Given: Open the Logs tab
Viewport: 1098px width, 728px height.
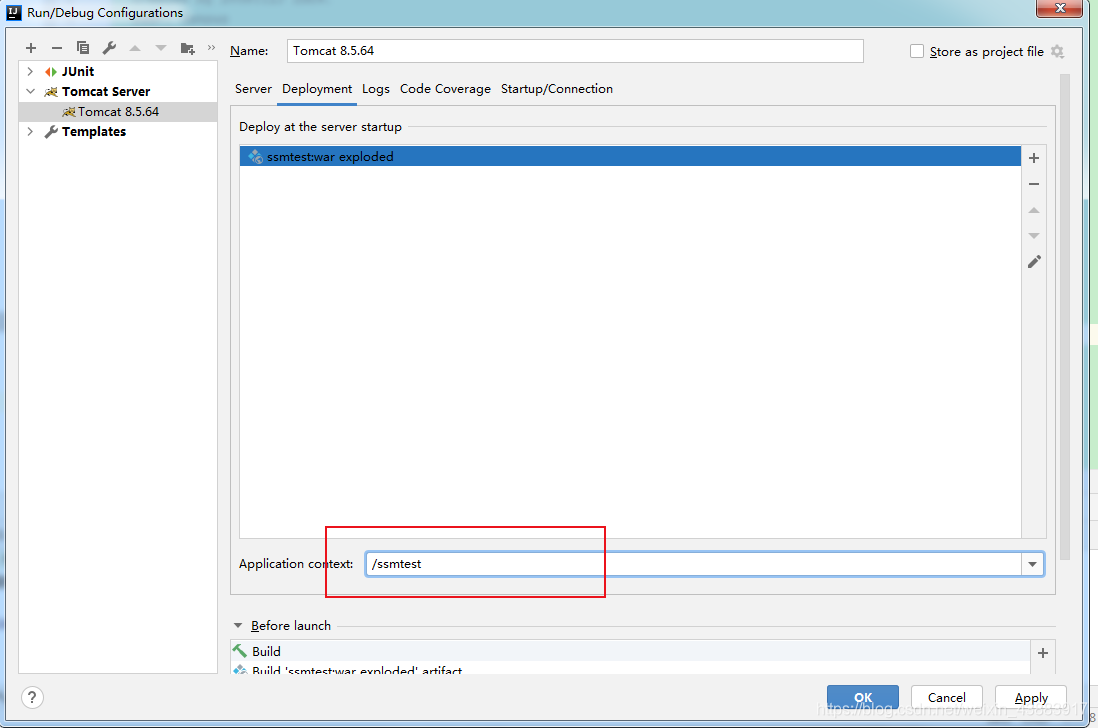Looking at the screenshot, I should pos(376,89).
